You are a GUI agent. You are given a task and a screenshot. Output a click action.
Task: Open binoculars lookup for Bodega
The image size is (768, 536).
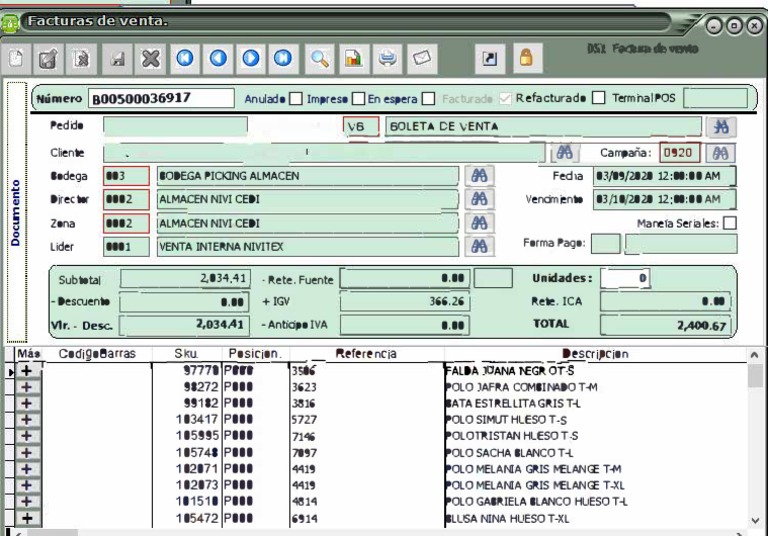click(x=479, y=176)
